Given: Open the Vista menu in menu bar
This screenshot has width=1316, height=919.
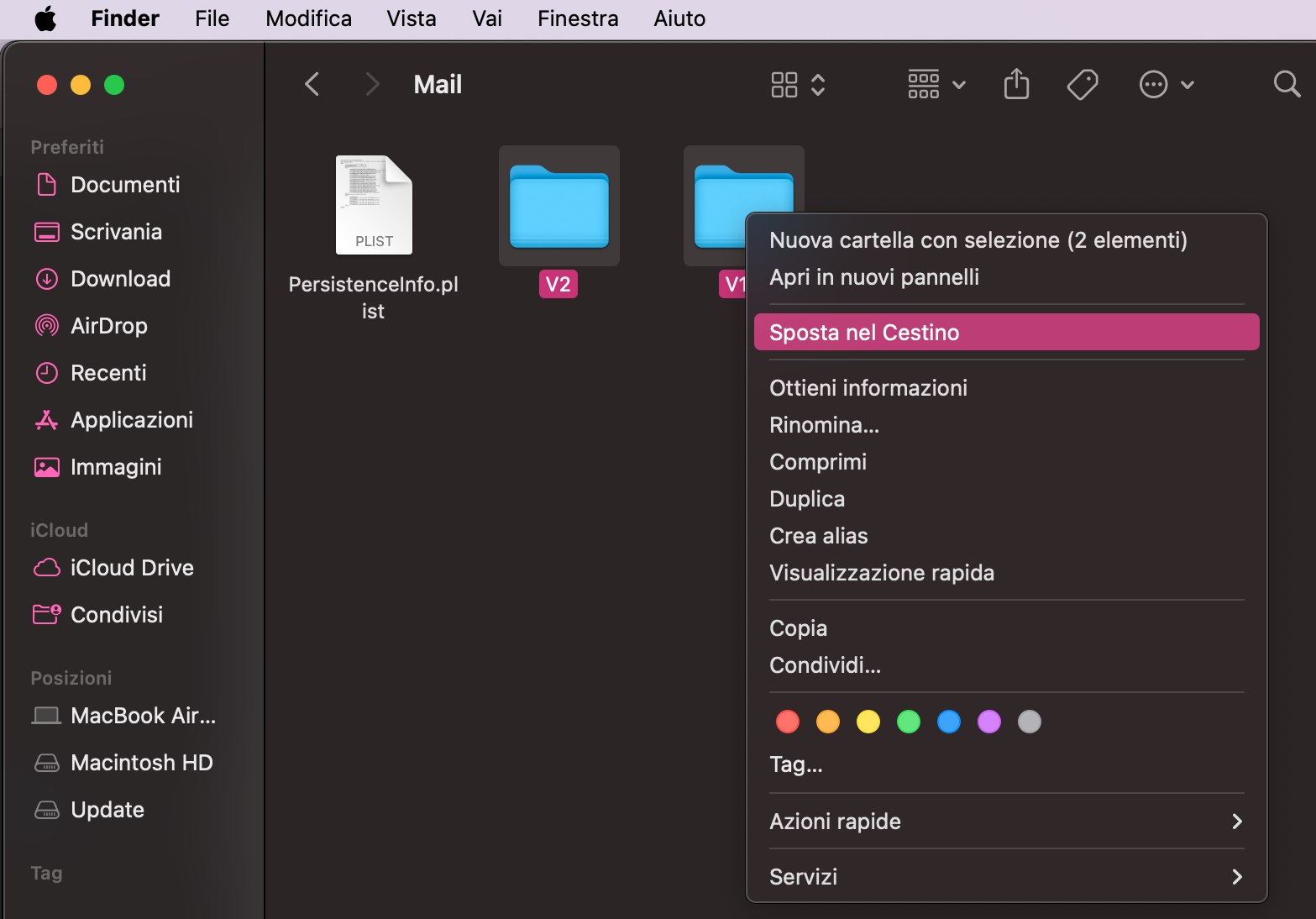Looking at the screenshot, I should [412, 18].
